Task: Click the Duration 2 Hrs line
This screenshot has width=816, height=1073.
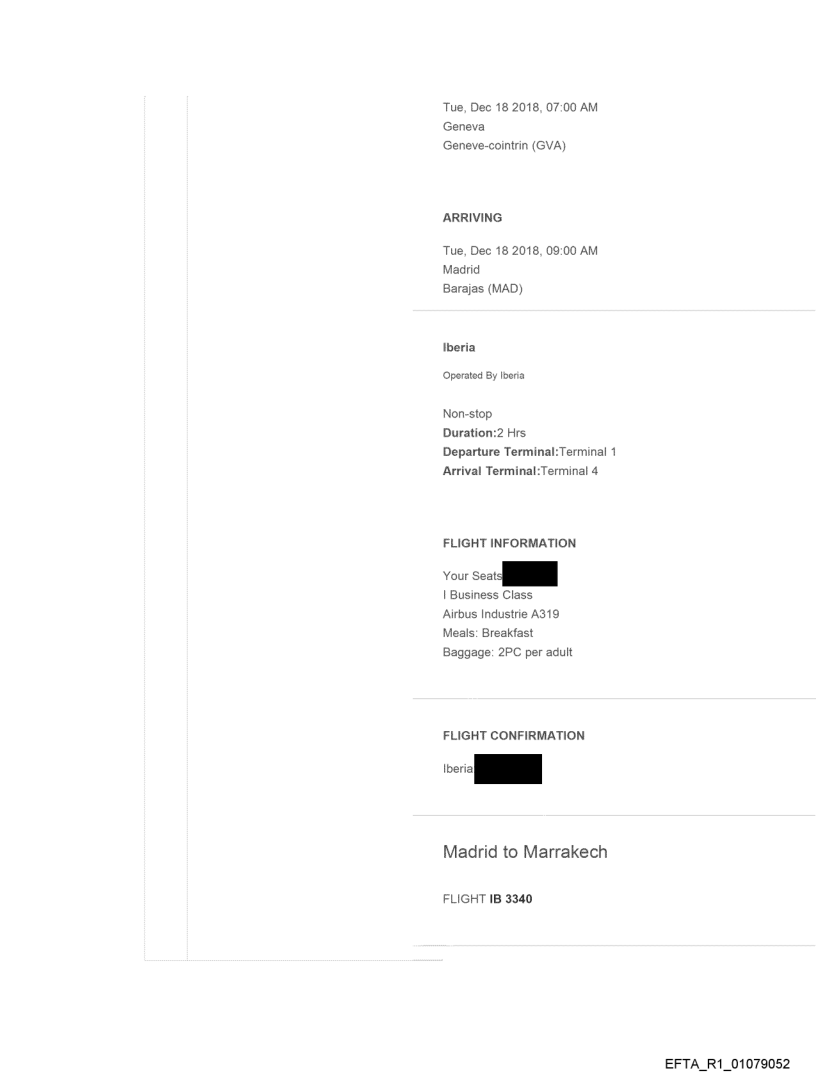Action: coord(484,433)
